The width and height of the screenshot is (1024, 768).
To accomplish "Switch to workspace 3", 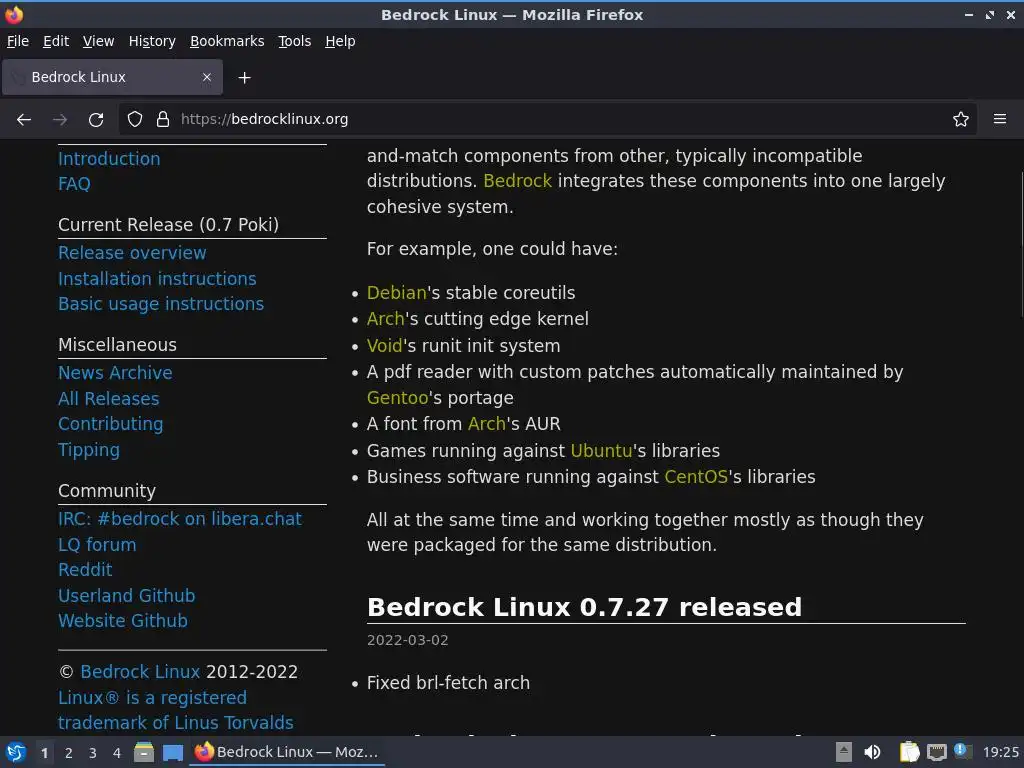I will 93,753.
